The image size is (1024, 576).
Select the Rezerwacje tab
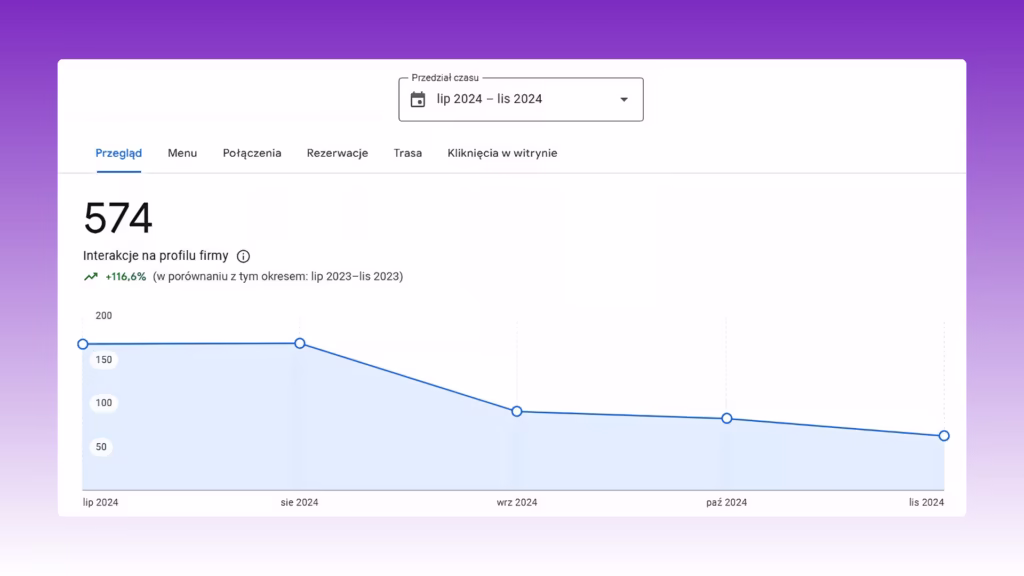point(338,153)
